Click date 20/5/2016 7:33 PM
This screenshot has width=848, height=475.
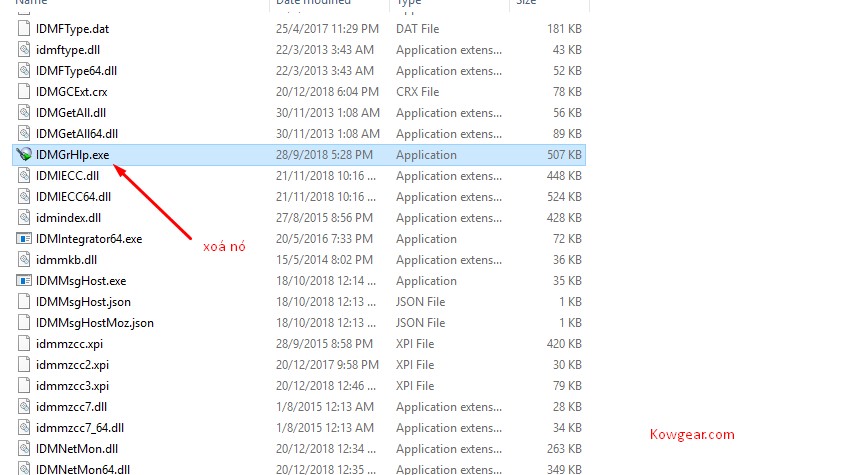pos(324,239)
